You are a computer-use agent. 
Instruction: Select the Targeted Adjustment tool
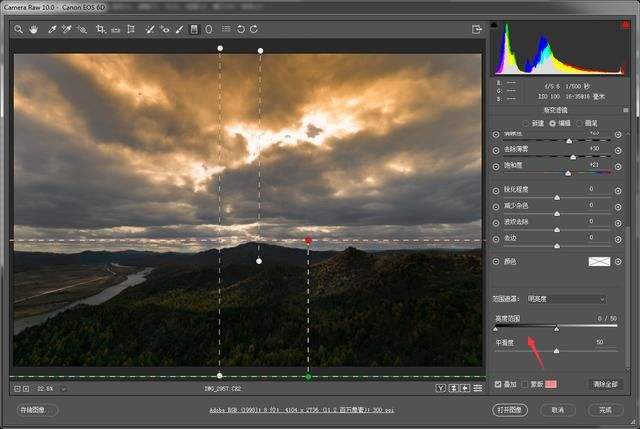pyautogui.click(x=82, y=29)
